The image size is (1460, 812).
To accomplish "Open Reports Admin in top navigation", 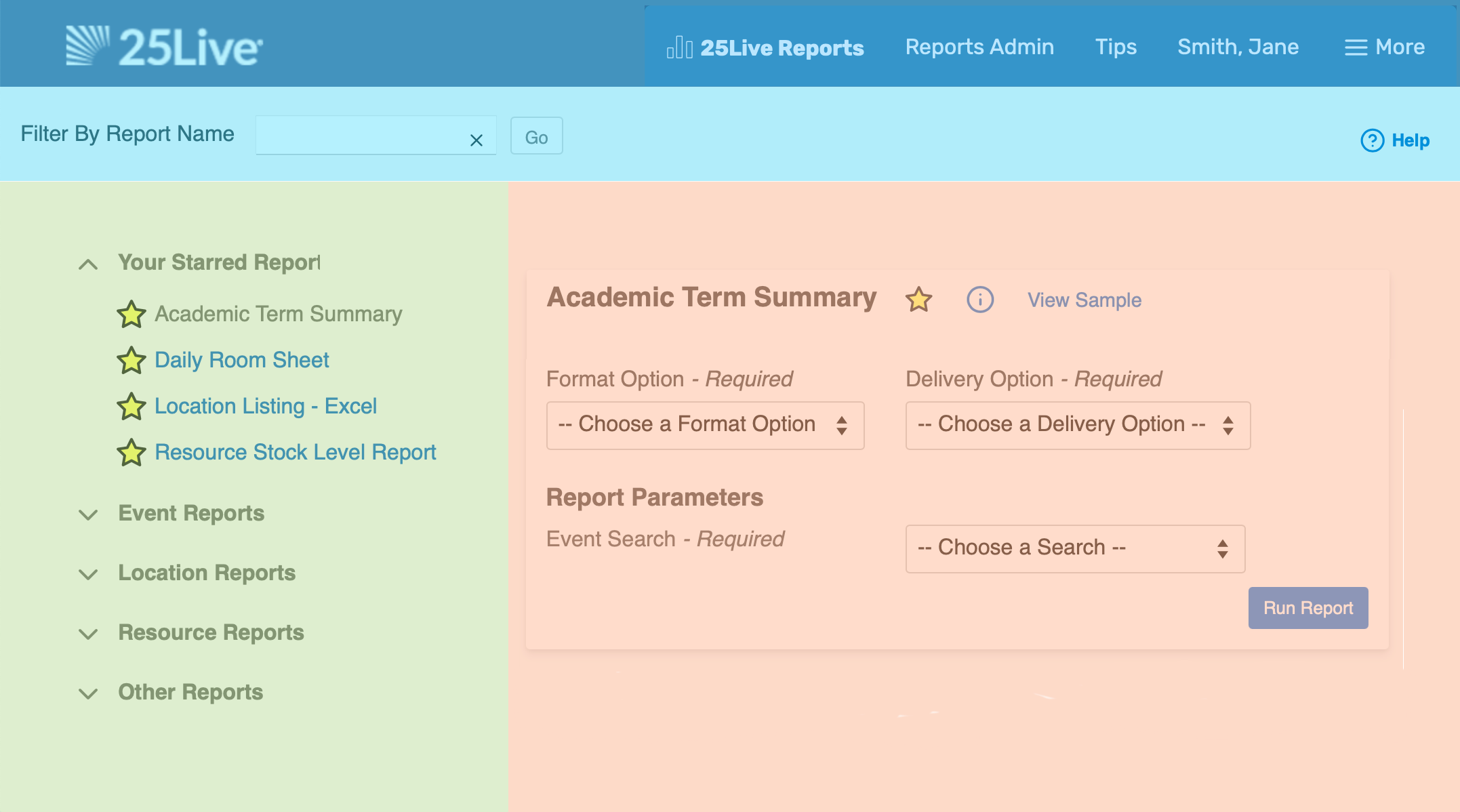I will pos(979,47).
